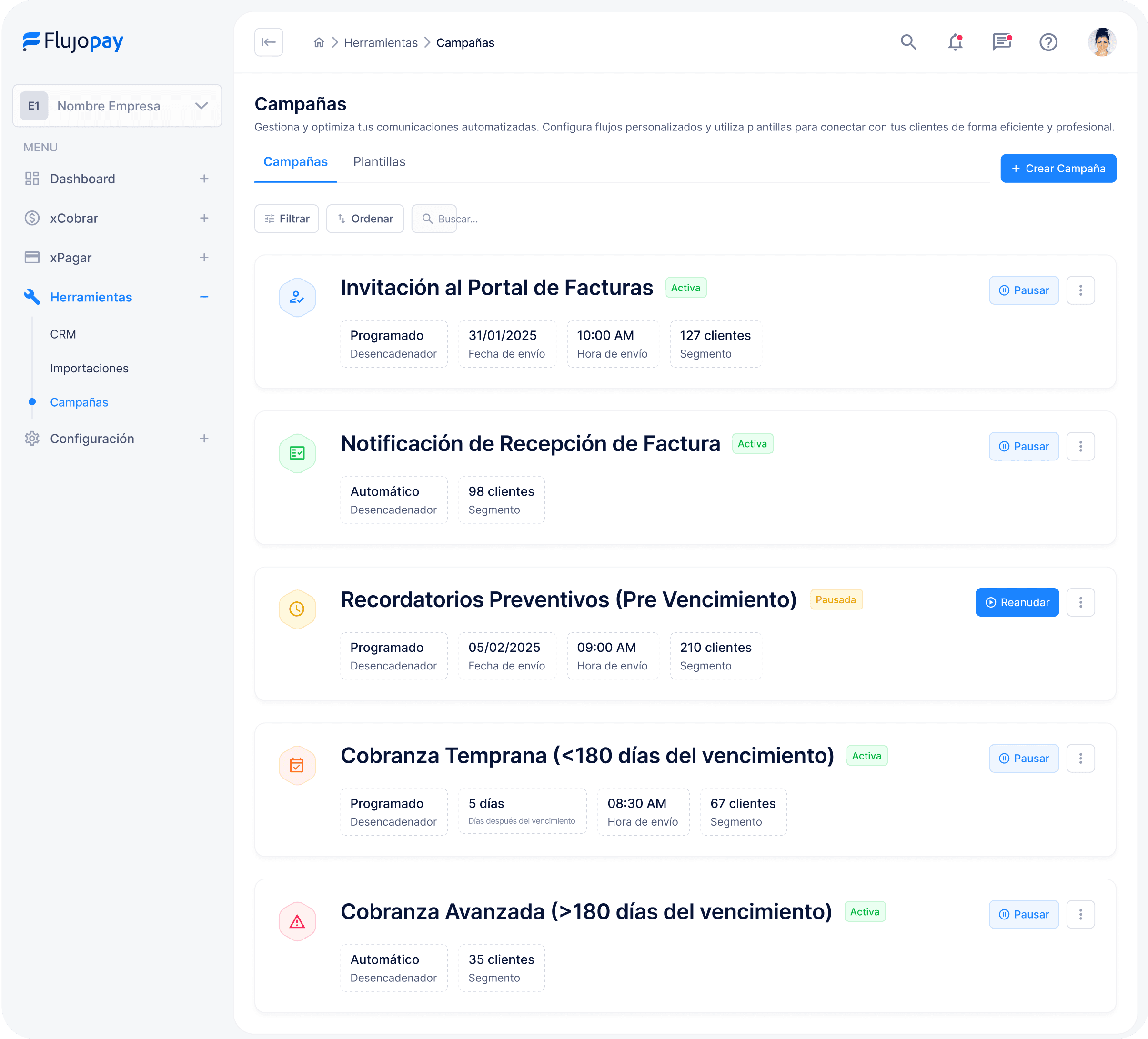
Task: Click the Crear Campaña button
Action: click(1058, 169)
